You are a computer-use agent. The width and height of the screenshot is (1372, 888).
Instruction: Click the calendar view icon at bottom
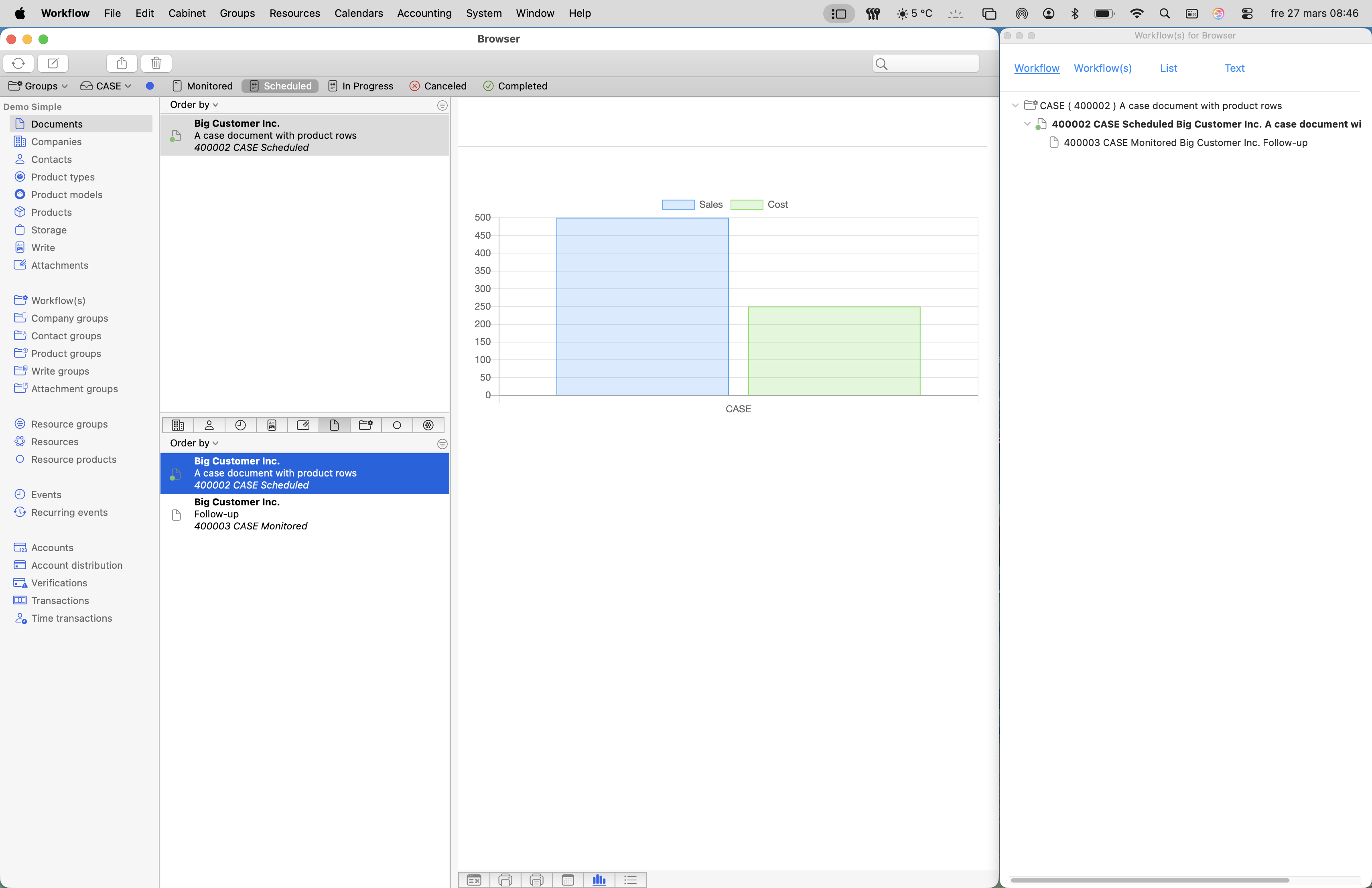click(x=568, y=879)
